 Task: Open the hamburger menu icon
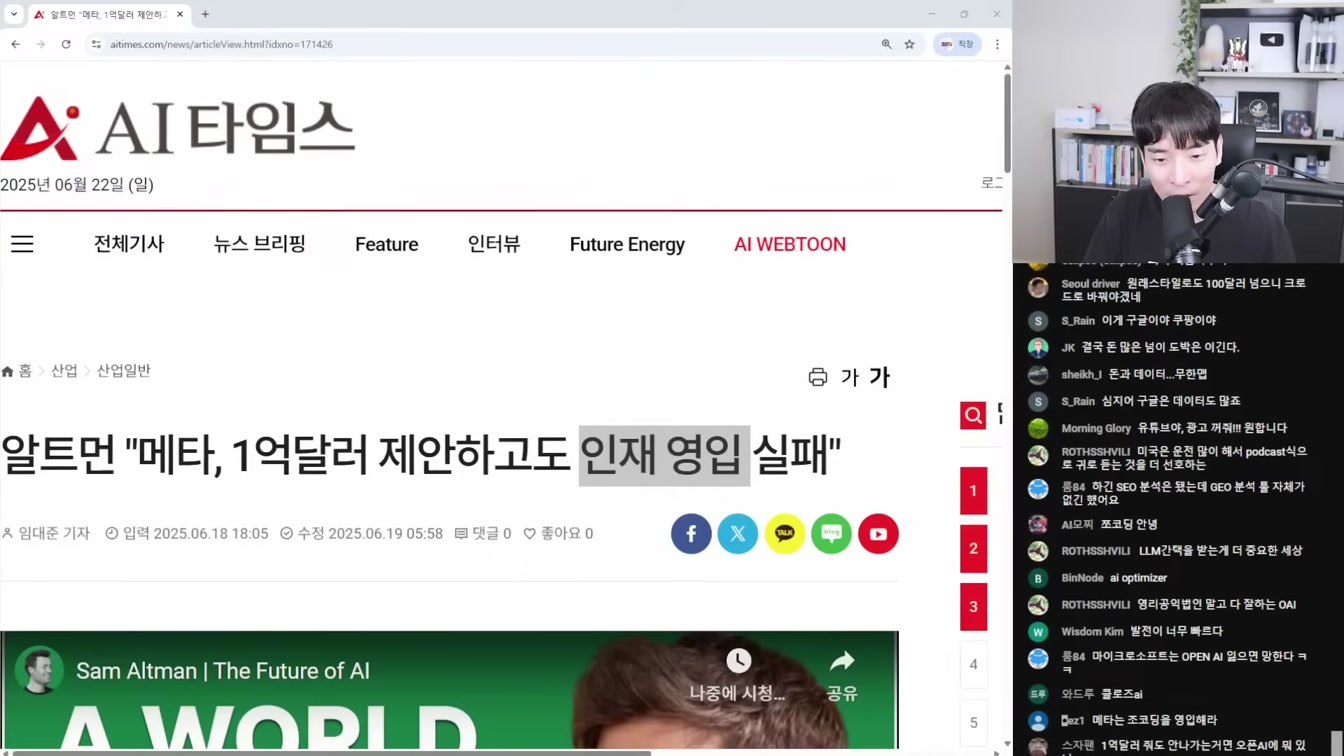tap(22, 244)
